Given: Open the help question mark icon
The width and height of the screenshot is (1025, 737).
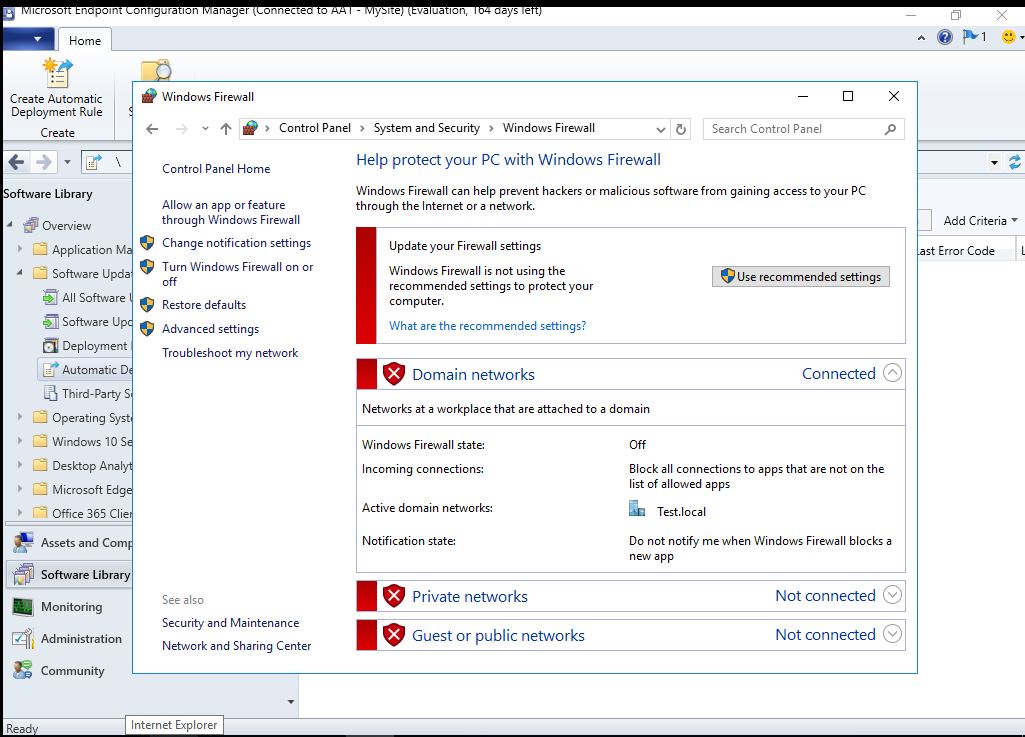Looking at the screenshot, I should click(945, 37).
